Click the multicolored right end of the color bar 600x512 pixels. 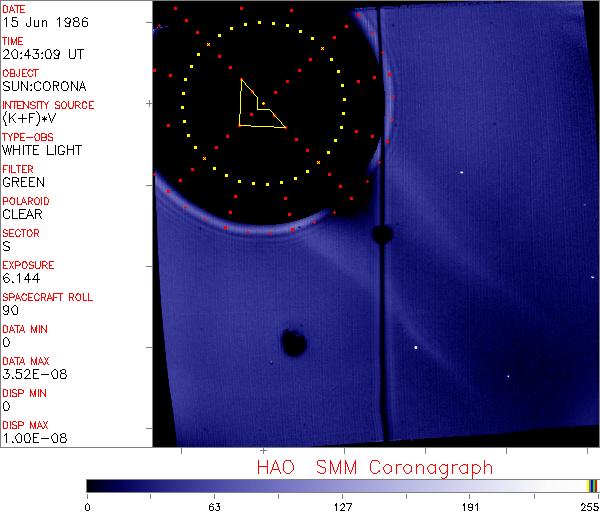point(592,485)
